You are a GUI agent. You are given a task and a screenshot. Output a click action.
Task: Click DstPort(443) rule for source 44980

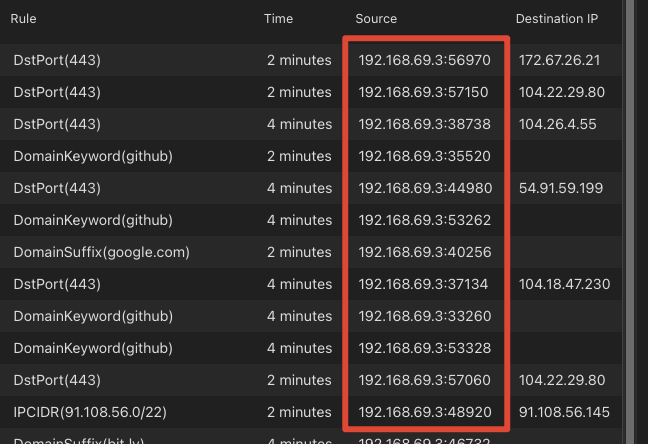pos(57,189)
